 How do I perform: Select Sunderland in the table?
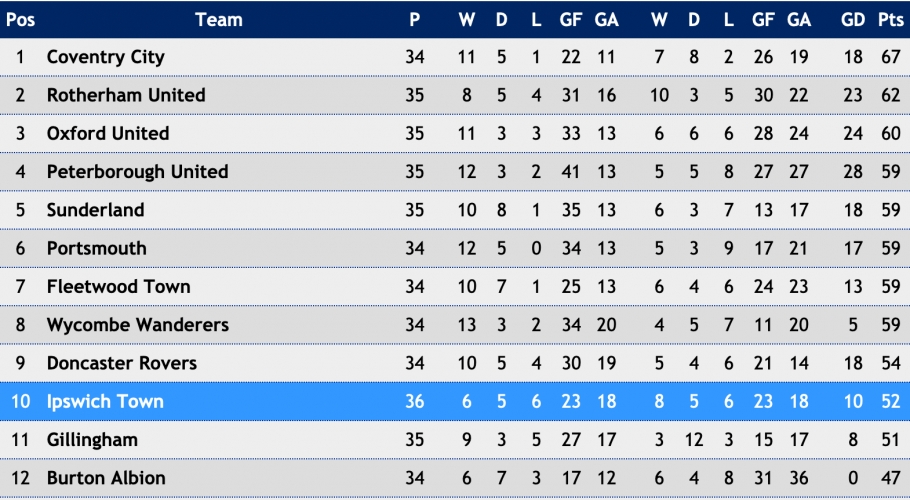[95, 210]
